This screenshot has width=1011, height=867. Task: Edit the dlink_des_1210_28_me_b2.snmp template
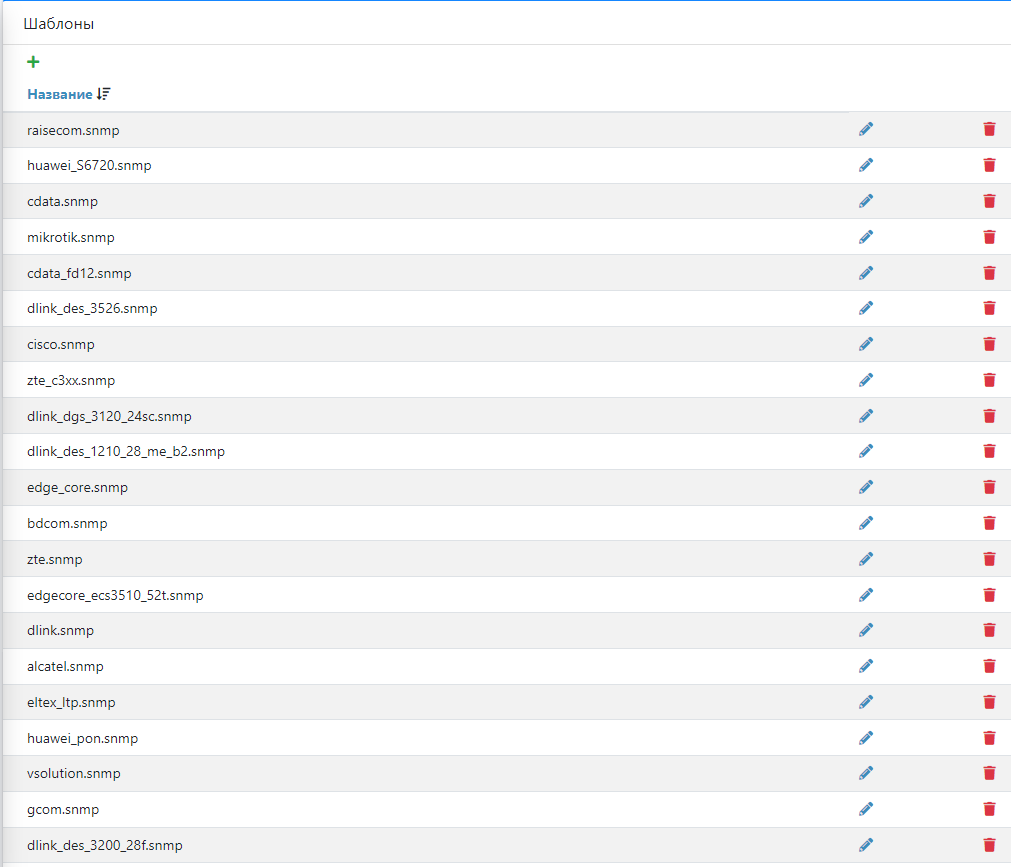pos(866,451)
